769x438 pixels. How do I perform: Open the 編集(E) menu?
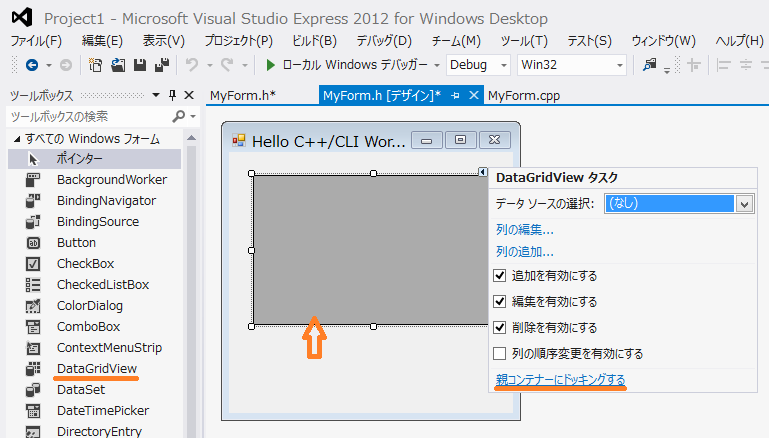[102, 41]
